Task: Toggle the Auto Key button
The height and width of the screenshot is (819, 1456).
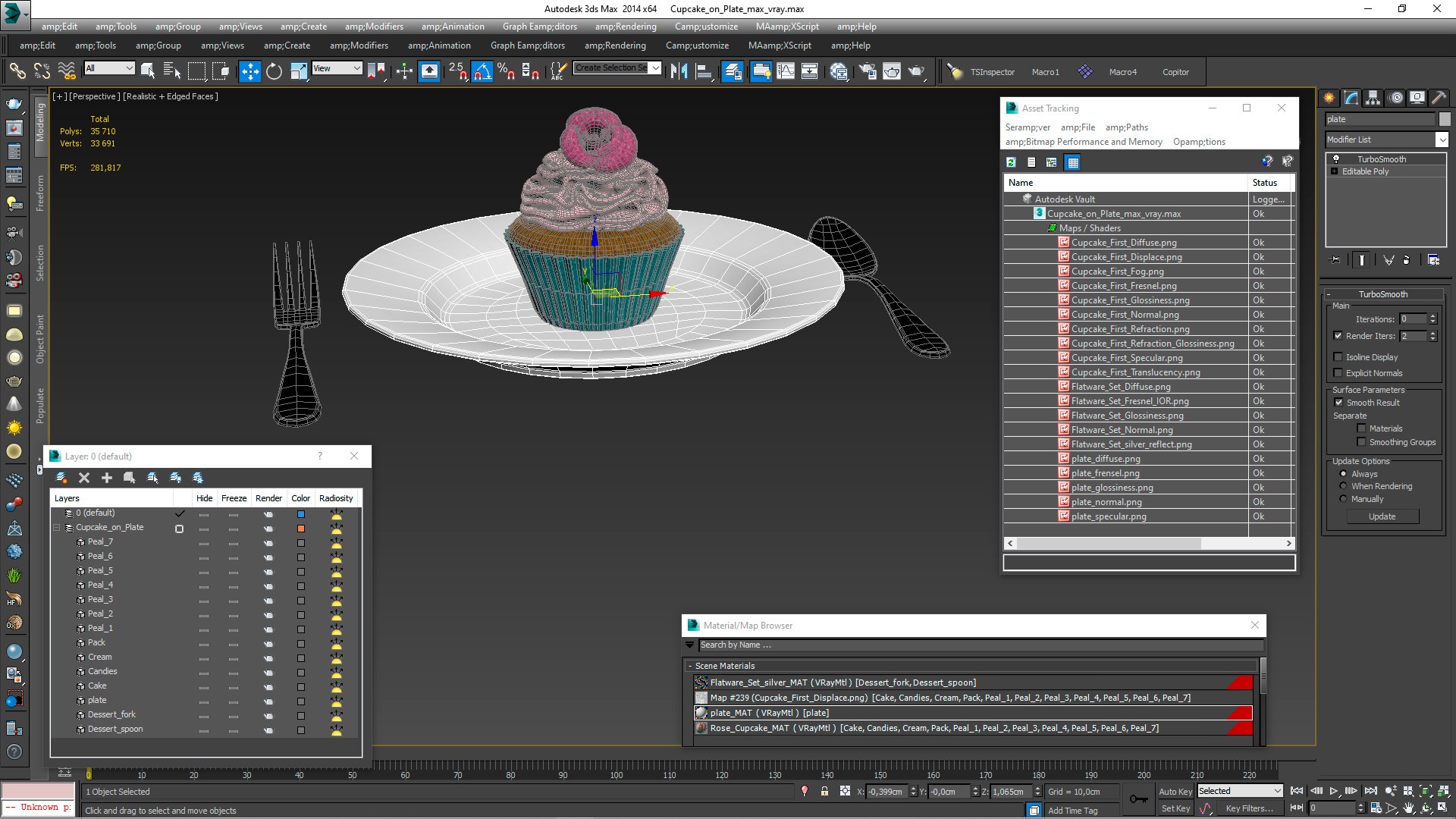Action: tap(1175, 791)
